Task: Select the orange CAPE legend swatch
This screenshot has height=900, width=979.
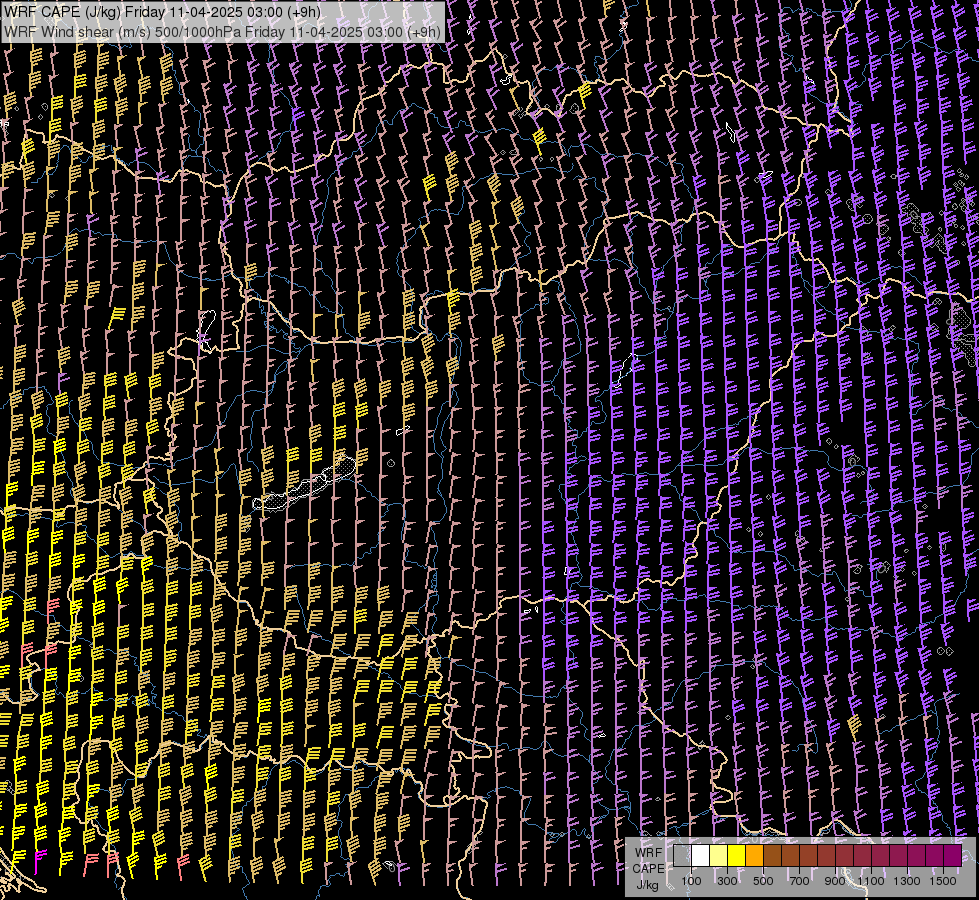Action: [x=755, y=855]
